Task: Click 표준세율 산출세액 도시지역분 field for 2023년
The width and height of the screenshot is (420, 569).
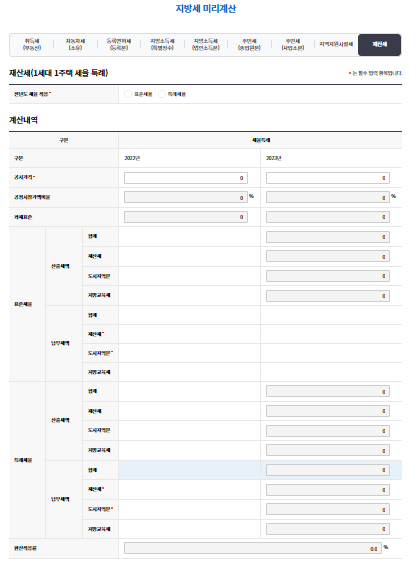Action: [x=328, y=276]
